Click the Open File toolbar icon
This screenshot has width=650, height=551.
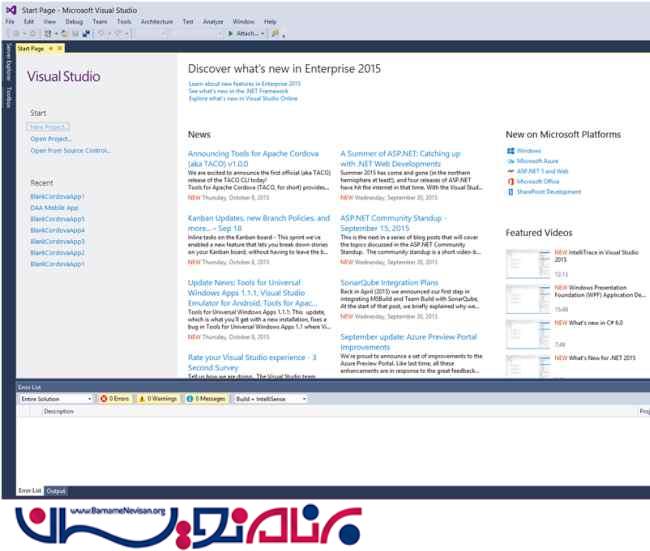pos(65,34)
